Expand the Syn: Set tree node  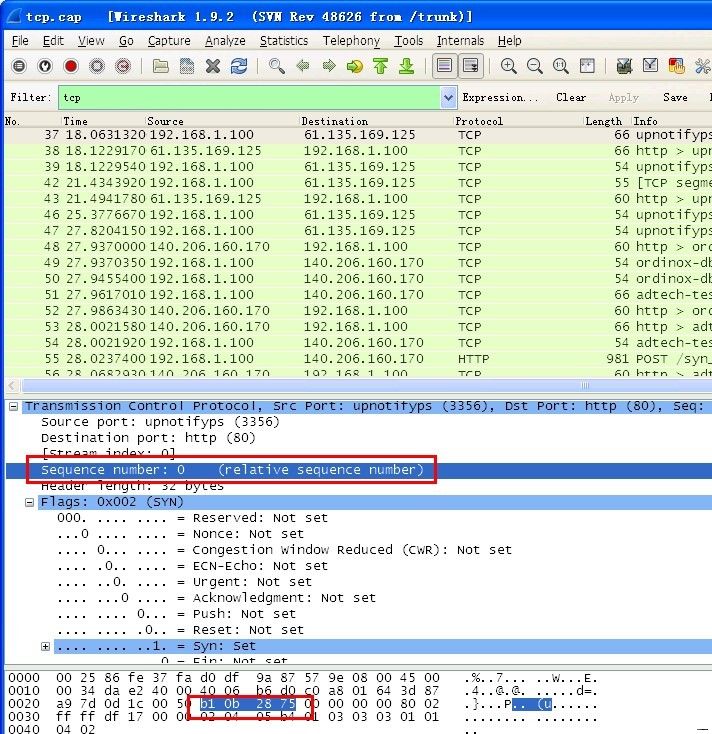tap(46, 646)
